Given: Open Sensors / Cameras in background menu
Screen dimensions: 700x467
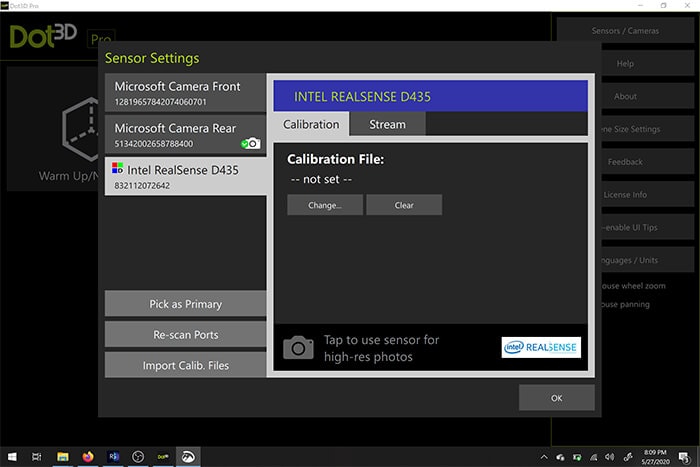Looking at the screenshot, I should tap(625, 30).
